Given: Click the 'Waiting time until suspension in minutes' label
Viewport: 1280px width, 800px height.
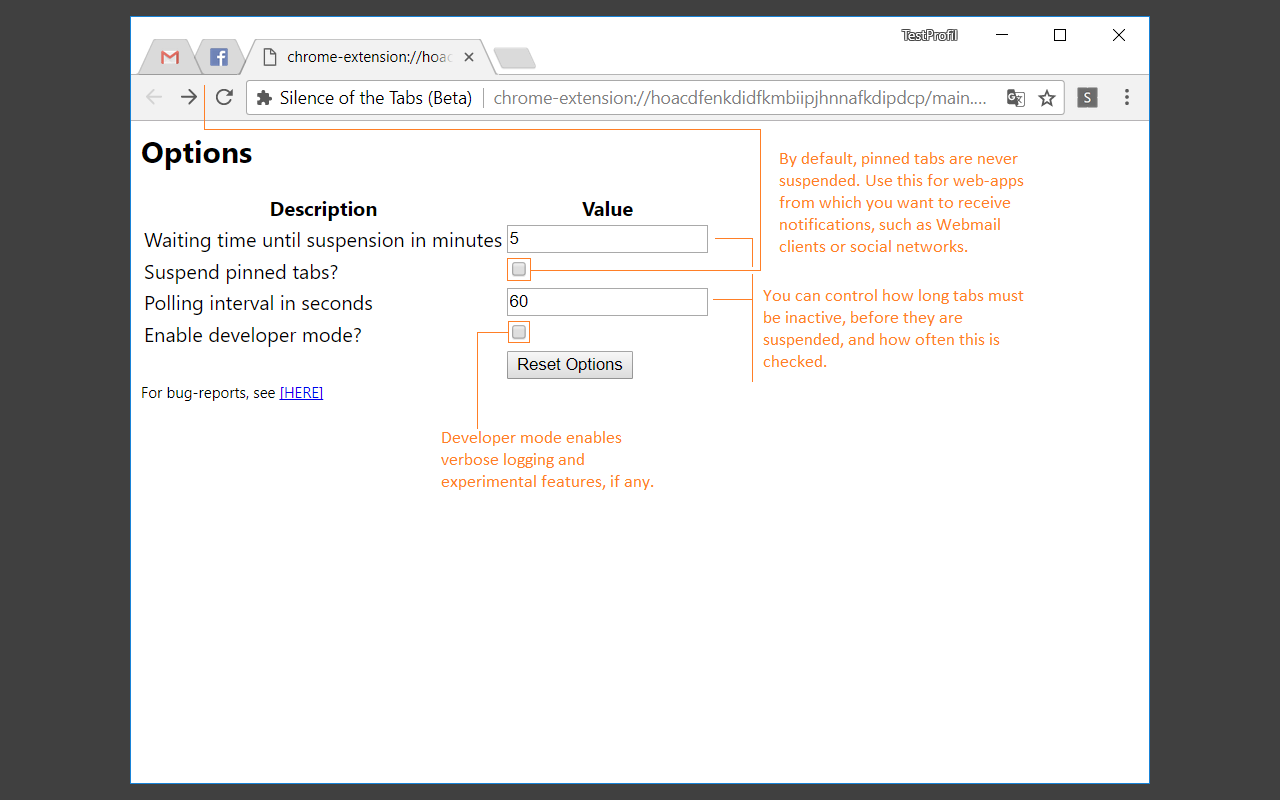Looking at the screenshot, I should [x=323, y=240].
